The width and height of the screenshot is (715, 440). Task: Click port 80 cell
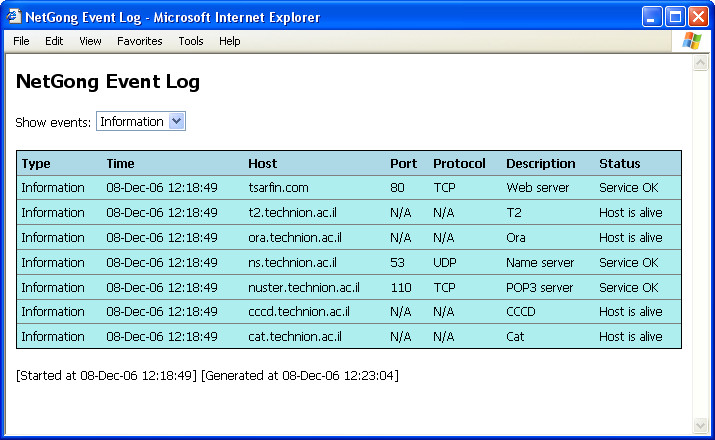pyautogui.click(x=397, y=188)
